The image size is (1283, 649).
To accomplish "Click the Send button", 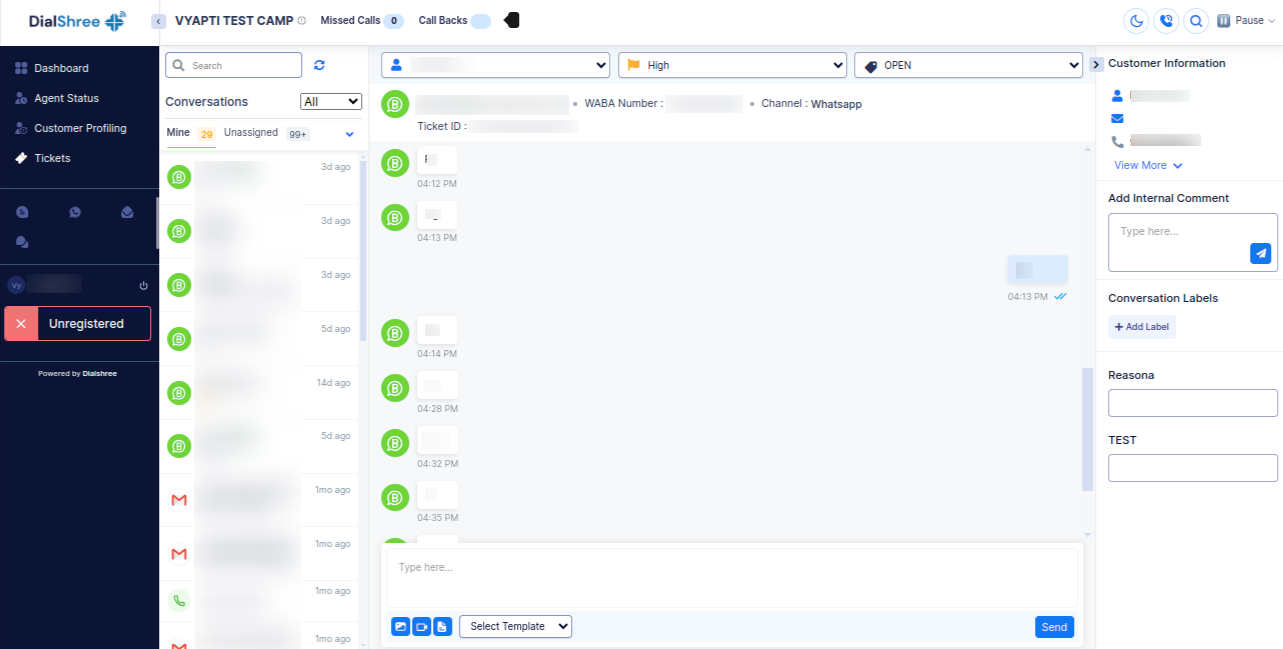I will 1054,627.
